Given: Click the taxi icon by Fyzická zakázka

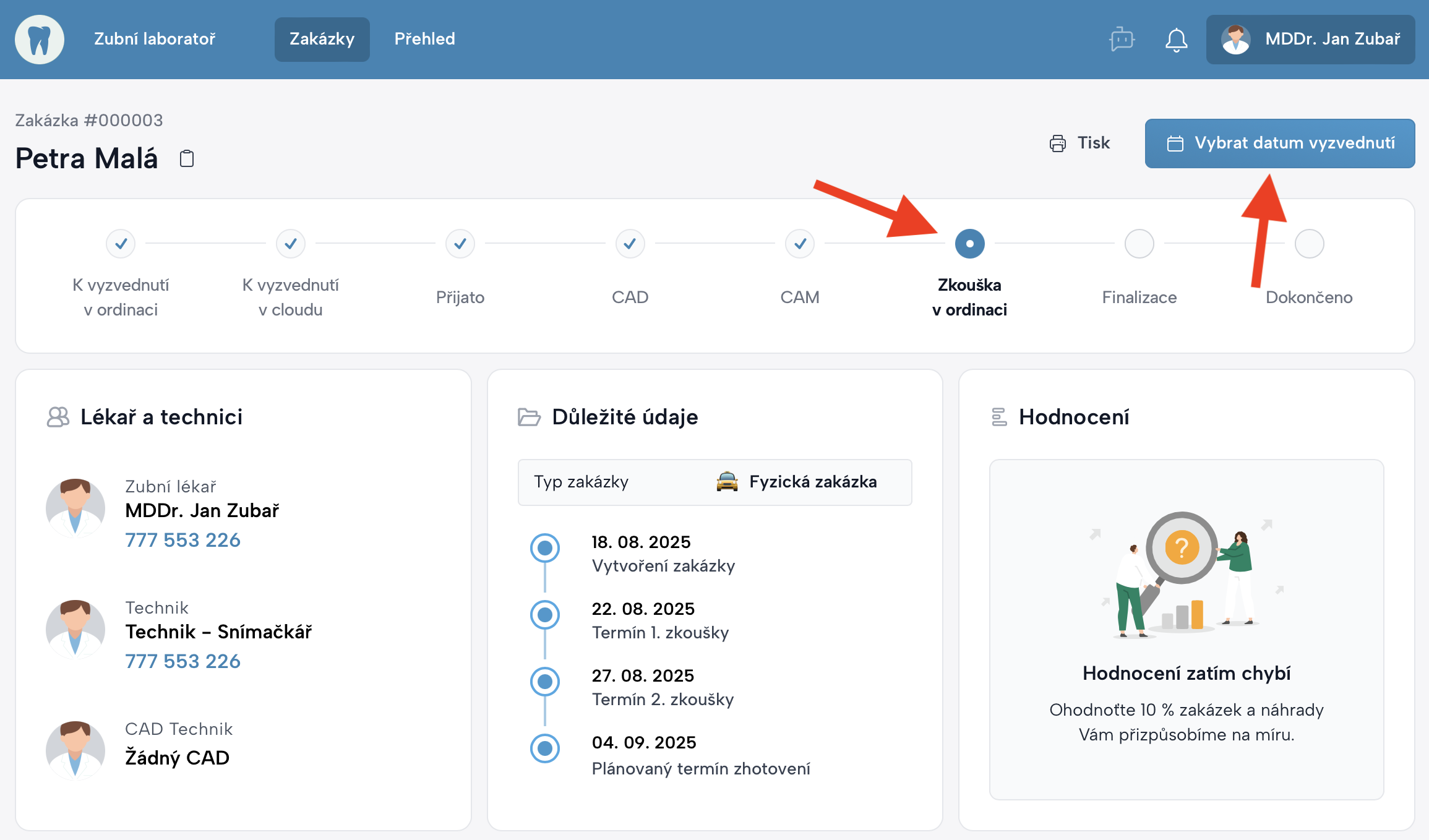Looking at the screenshot, I should [727, 482].
